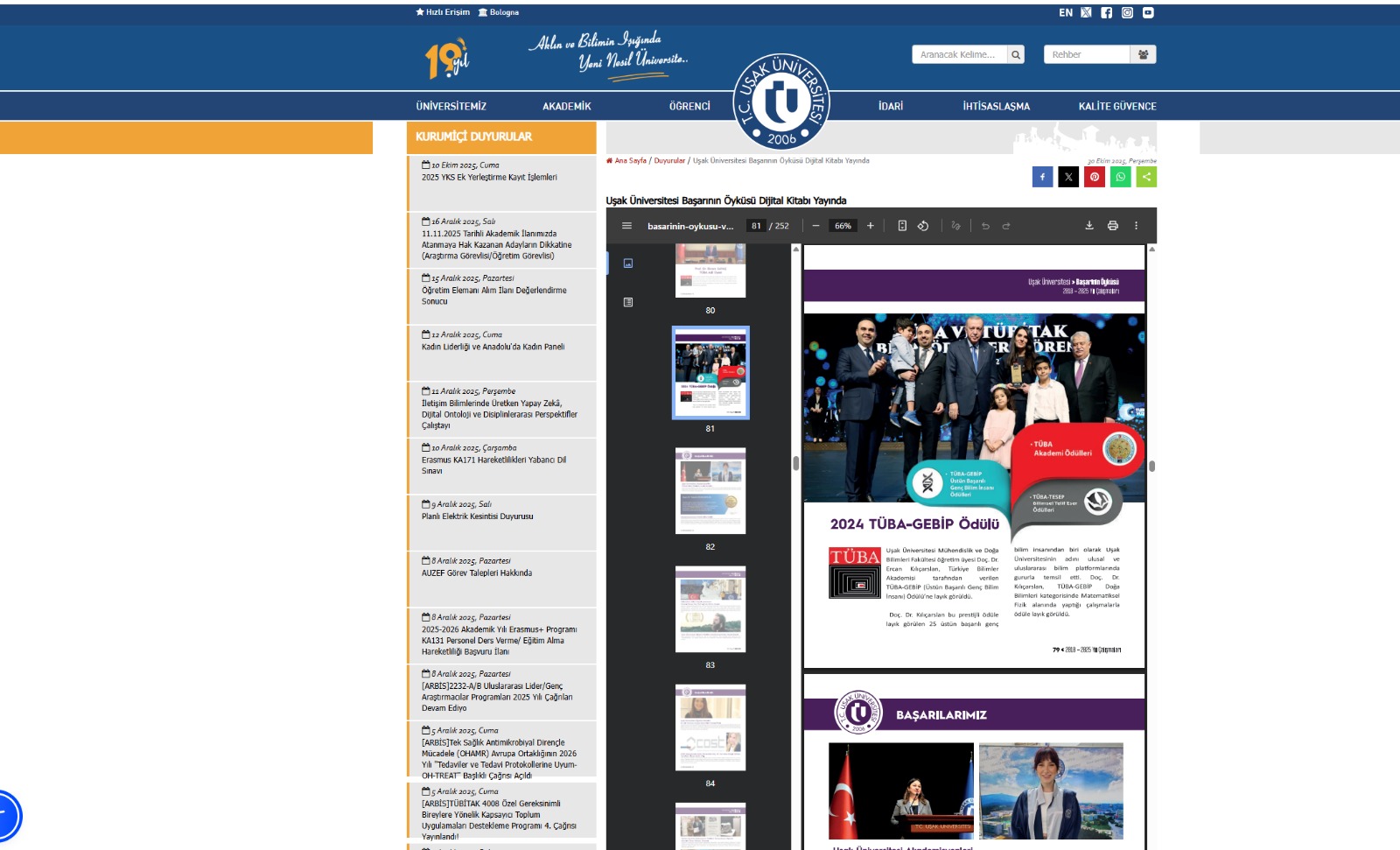Switch sidebar to document outline view
This screenshot has height=850, width=1400.
(x=628, y=302)
